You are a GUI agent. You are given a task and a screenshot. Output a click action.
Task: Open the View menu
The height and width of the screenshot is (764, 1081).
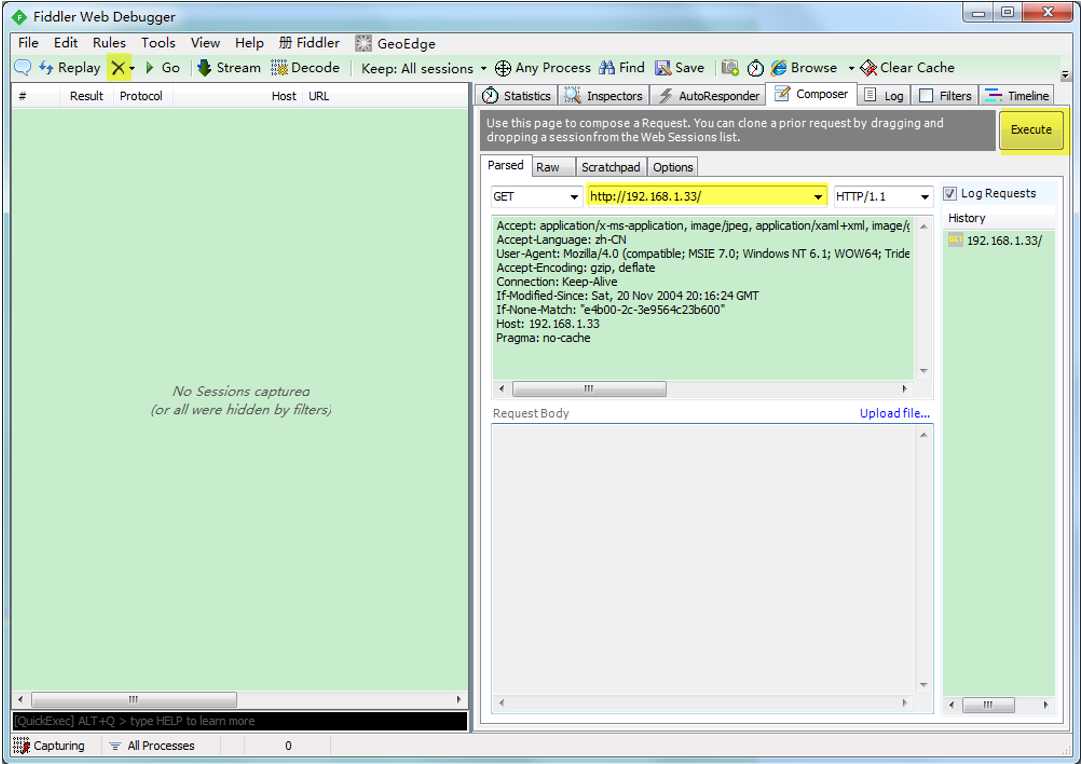tap(205, 43)
